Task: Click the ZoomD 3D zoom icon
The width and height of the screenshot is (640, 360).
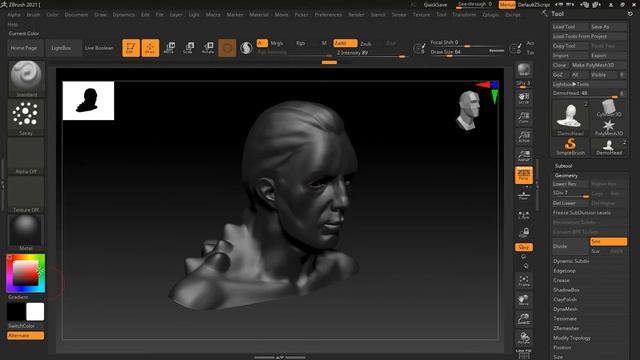Action: 524,319
